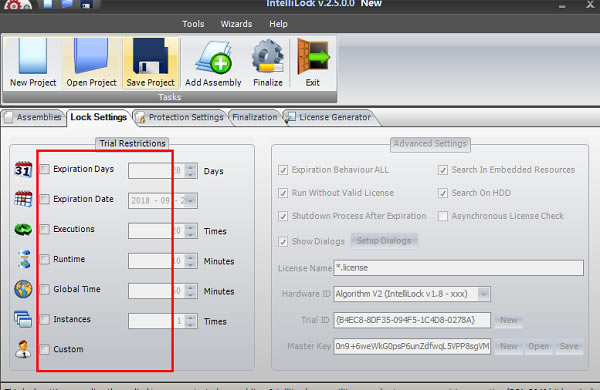Increase the Runtime minutes spinner

(190, 258)
